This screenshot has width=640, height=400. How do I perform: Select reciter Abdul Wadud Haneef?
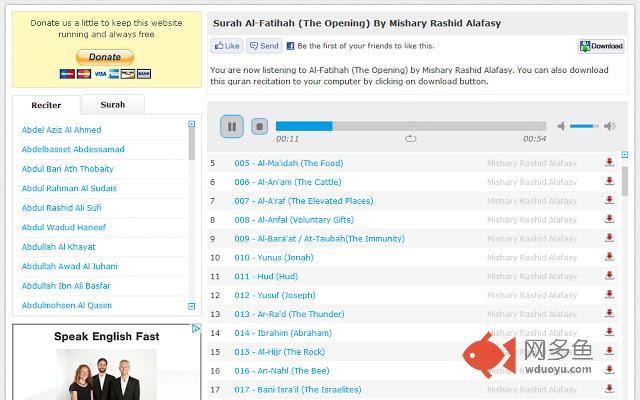coord(63,227)
